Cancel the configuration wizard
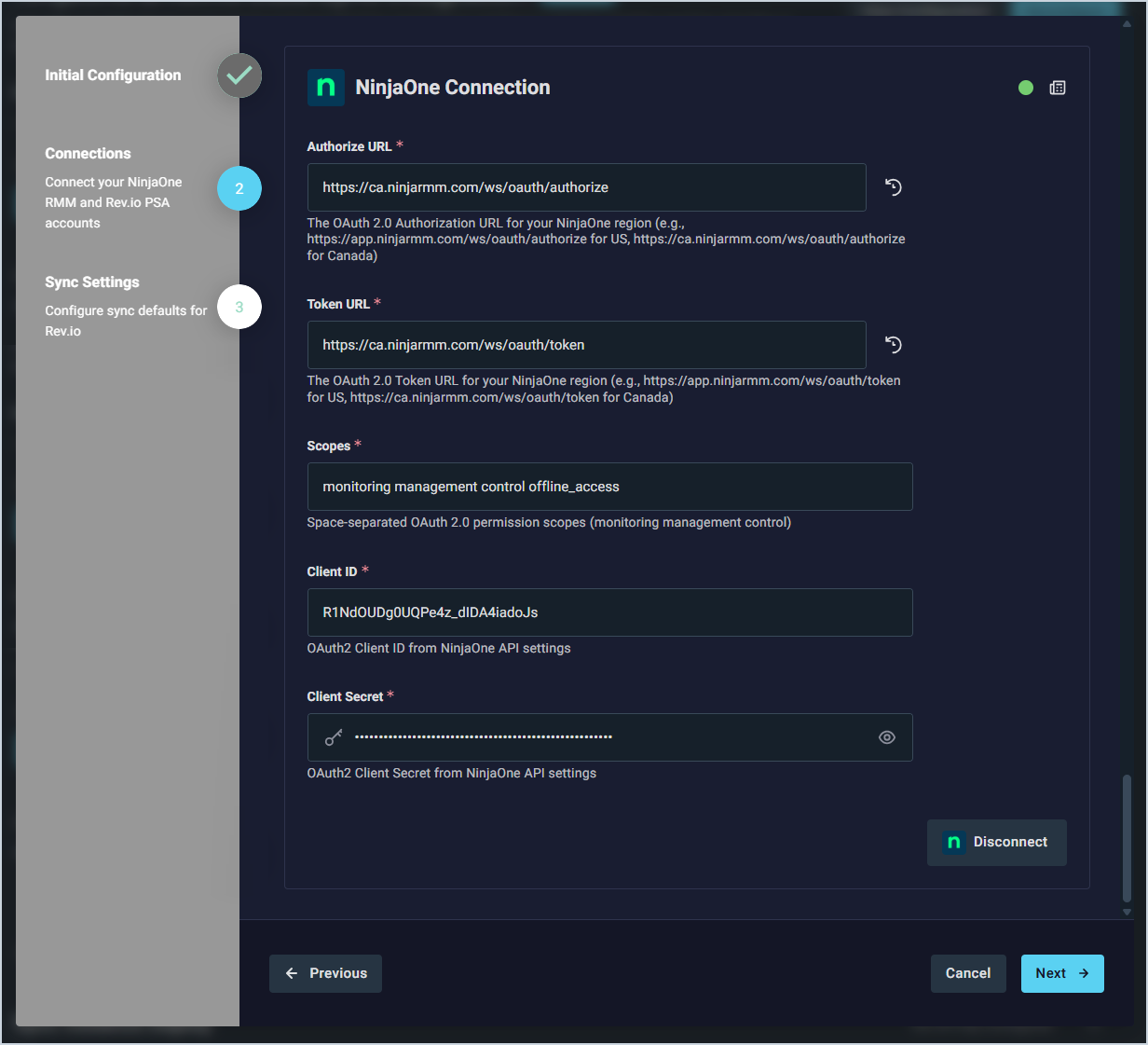The height and width of the screenshot is (1045, 1148). (968, 973)
